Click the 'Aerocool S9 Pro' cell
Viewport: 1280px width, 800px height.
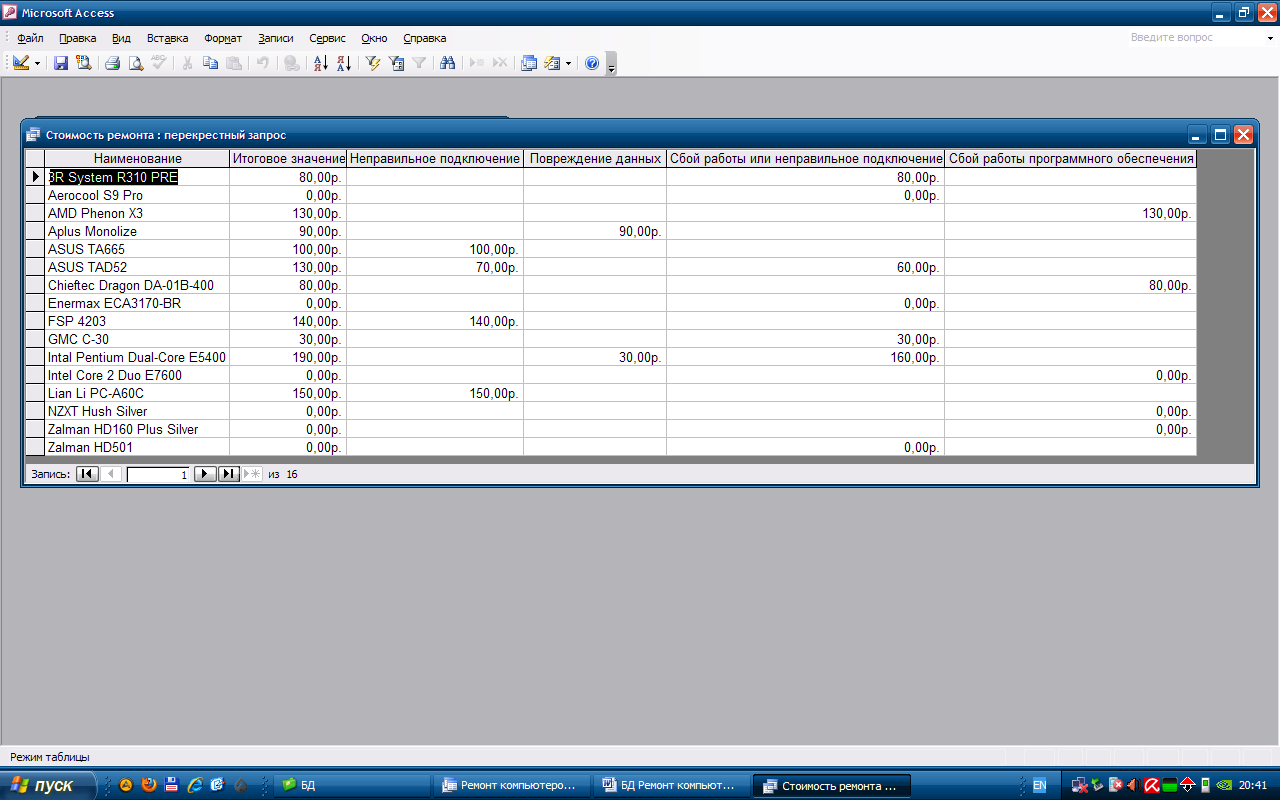138,195
